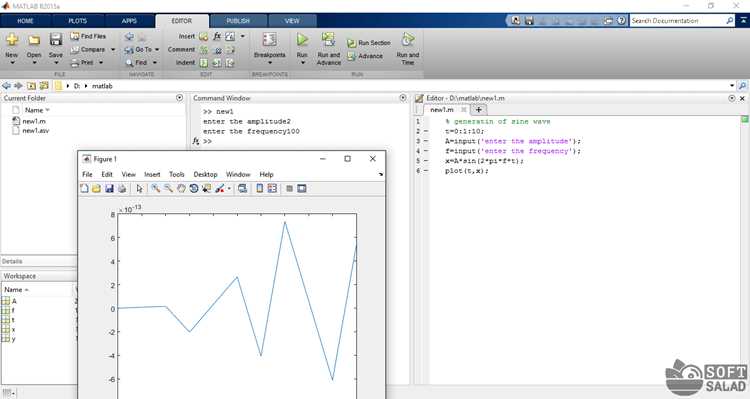This screenshot has height=399, width=750.
Task: Expand the Go To dropdown
Action: tap(157, 49)
